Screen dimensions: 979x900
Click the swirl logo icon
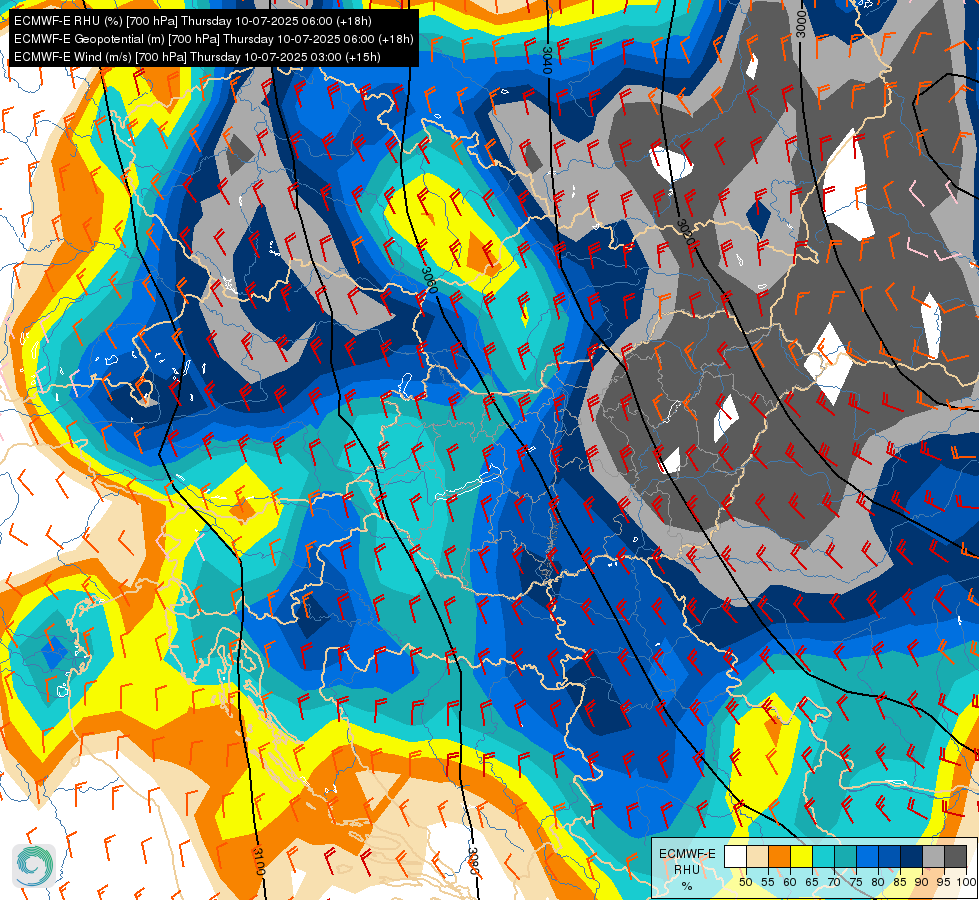click(x=34, y=866)
